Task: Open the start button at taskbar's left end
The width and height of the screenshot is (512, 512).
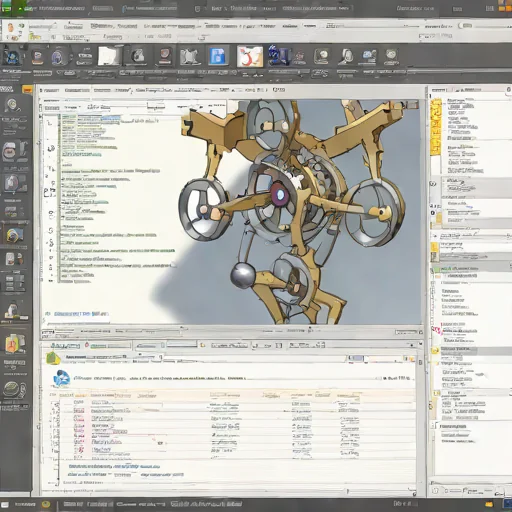Action: tap(5, 504)
